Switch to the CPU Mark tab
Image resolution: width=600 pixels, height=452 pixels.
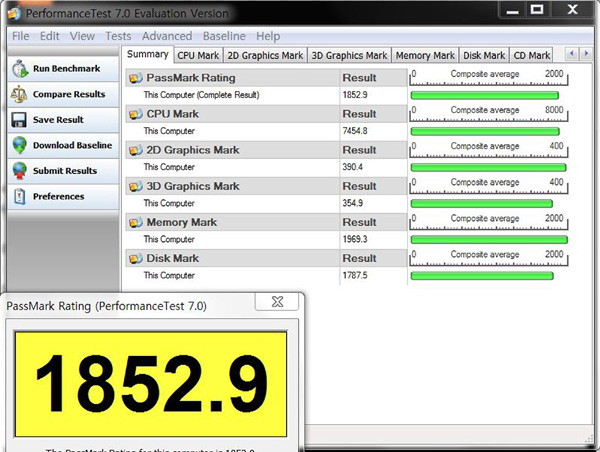198,55
